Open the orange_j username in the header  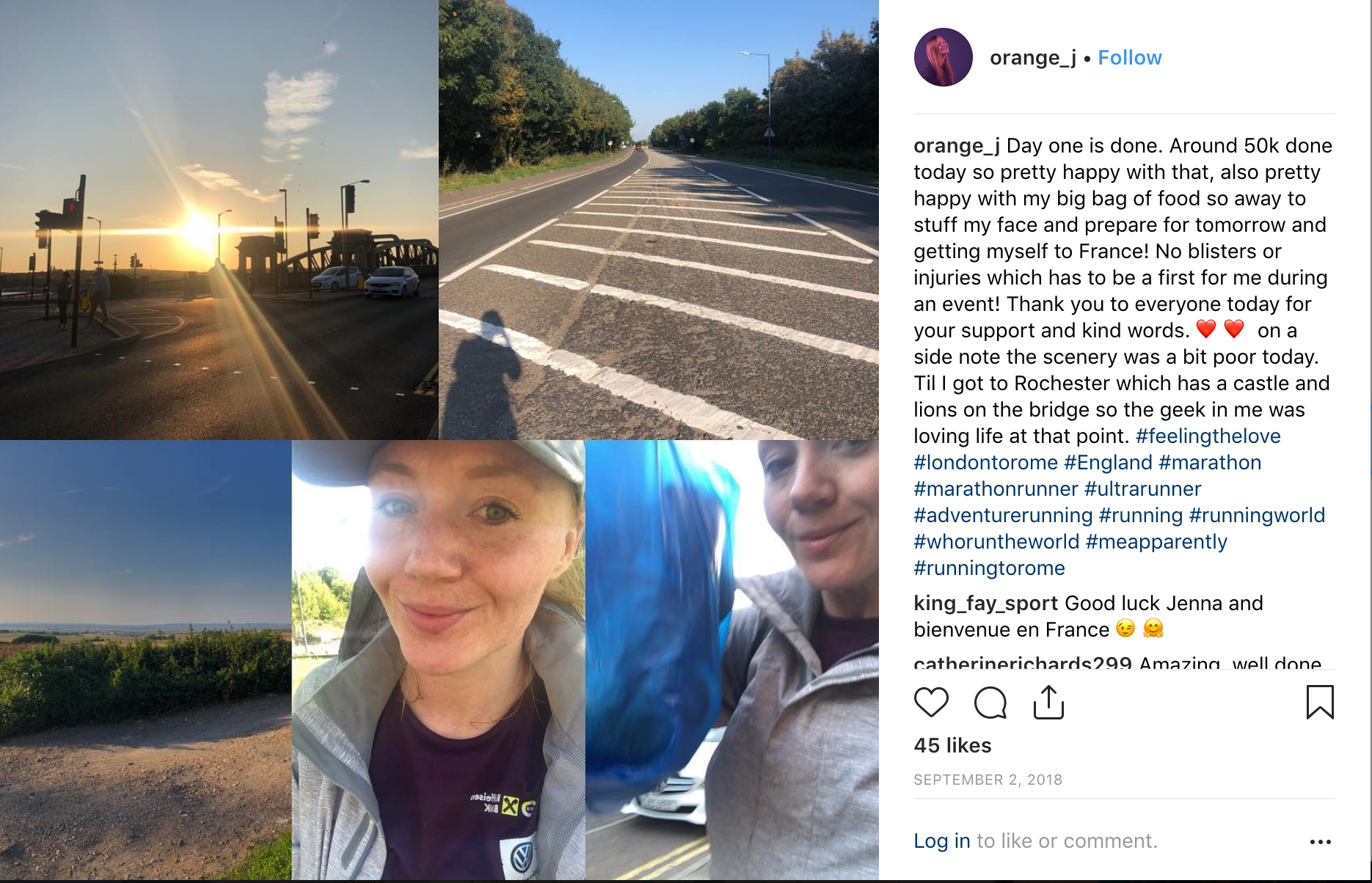1032,58
